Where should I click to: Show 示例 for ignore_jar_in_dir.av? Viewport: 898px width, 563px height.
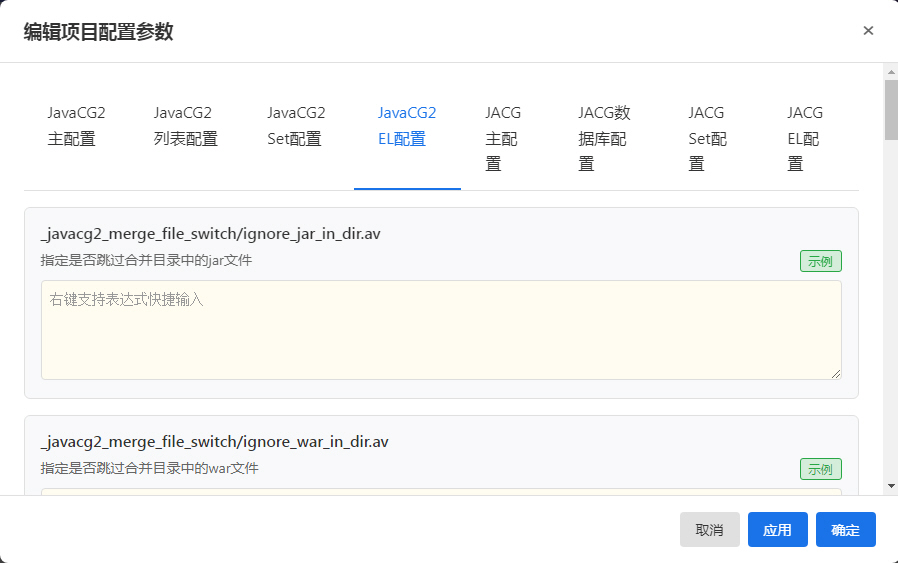(821, 261)
